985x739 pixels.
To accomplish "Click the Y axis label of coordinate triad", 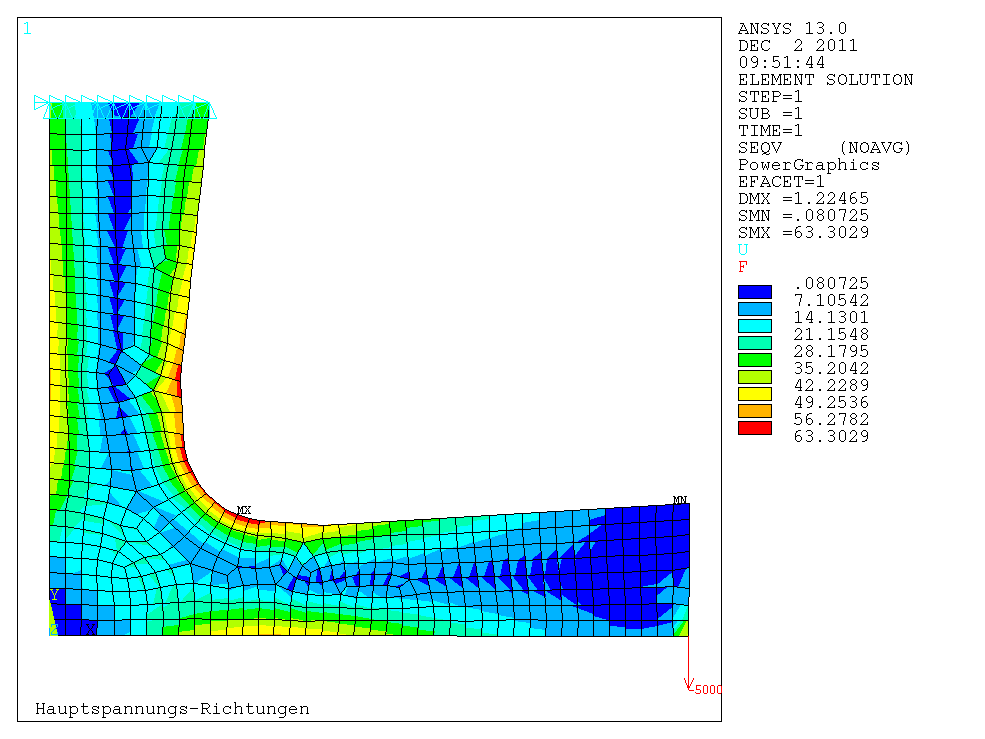I will coord(54,595).
